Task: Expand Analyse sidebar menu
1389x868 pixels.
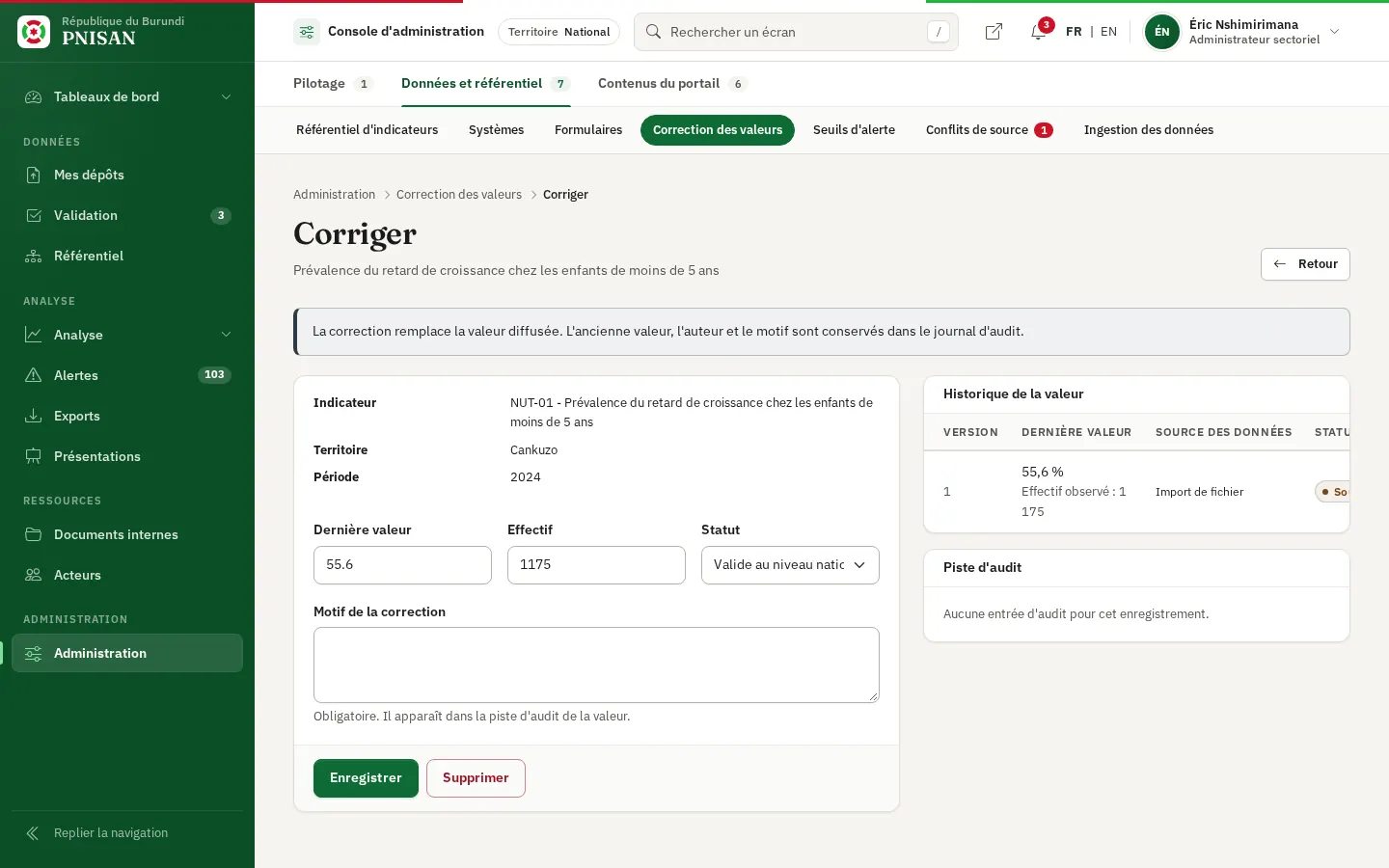Action: [127, 335]
